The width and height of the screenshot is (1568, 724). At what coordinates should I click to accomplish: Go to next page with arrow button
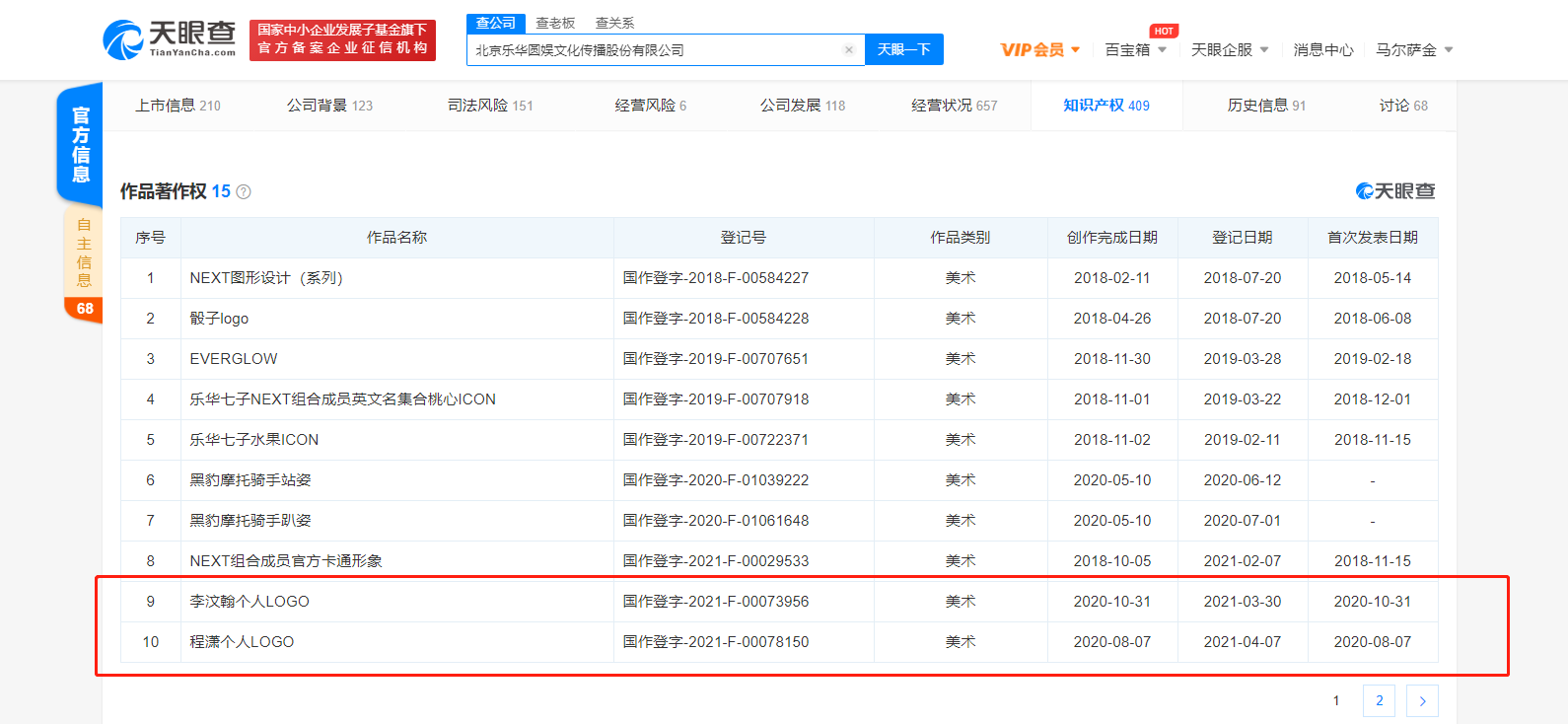[1422, 701]
